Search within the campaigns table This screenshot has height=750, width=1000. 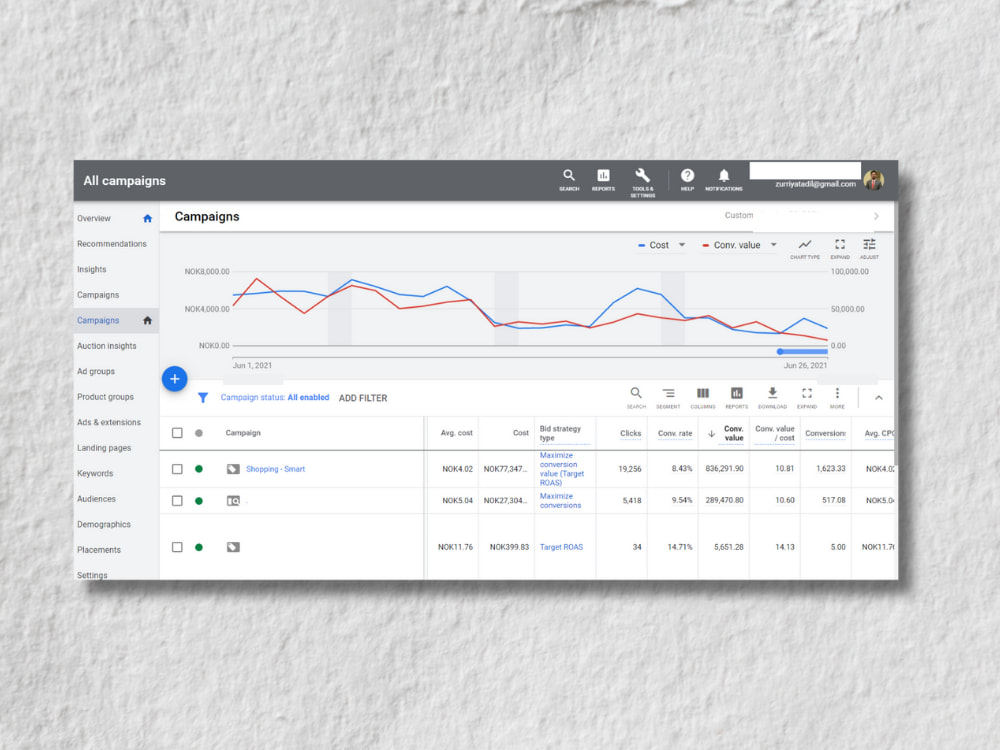(x=636, y=397)
